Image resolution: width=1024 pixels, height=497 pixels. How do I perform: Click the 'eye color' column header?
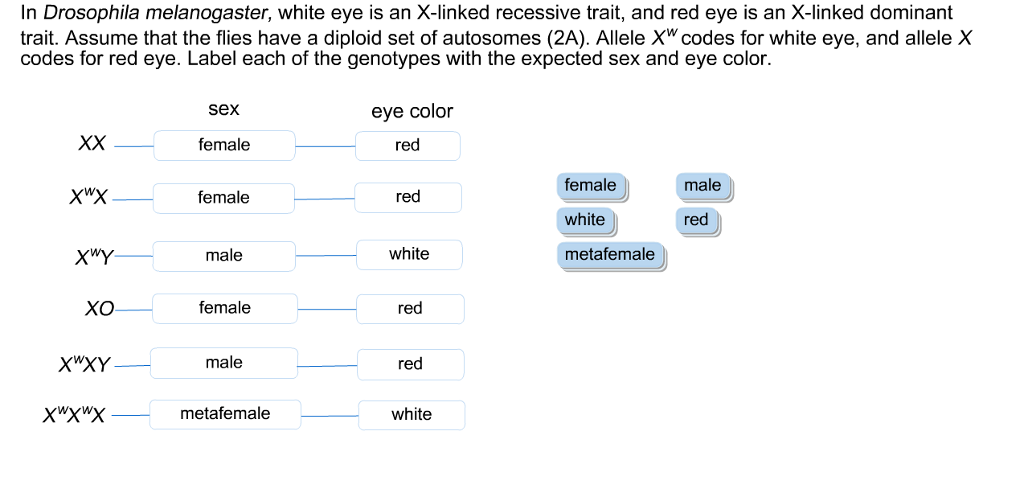tap(412, 112)
